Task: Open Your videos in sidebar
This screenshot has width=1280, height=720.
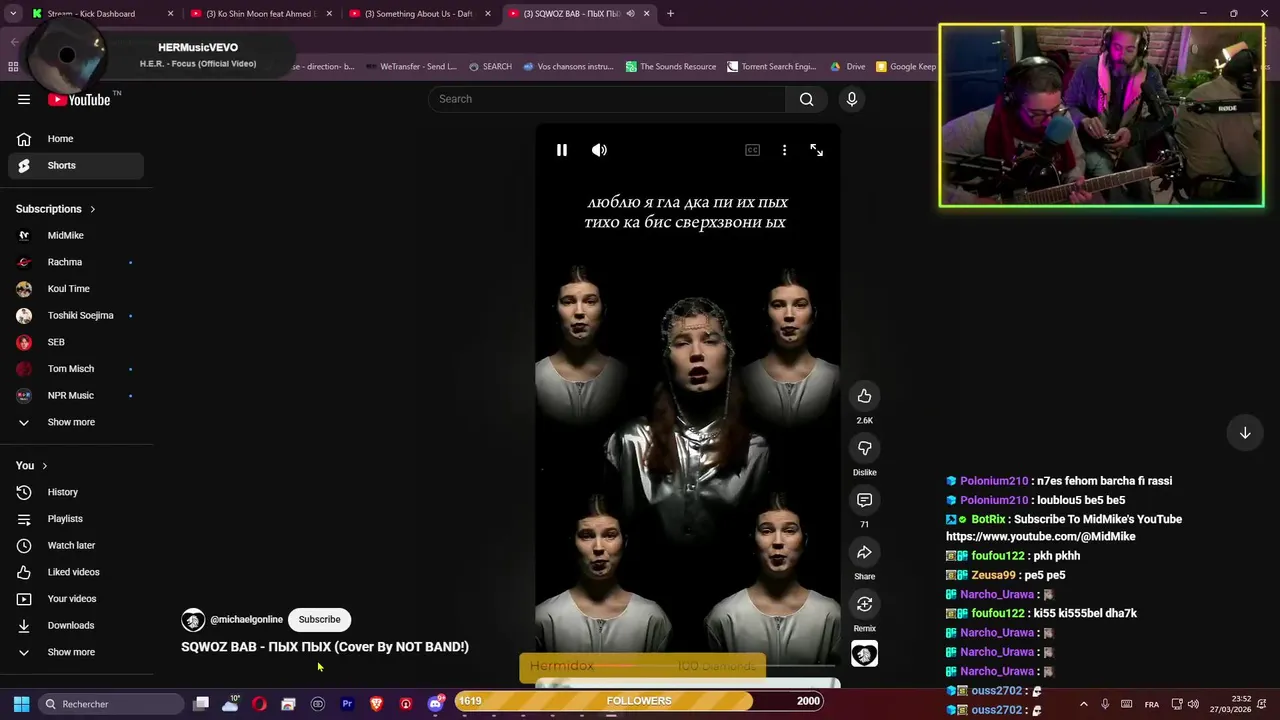Action: click(x=76, y=599)
